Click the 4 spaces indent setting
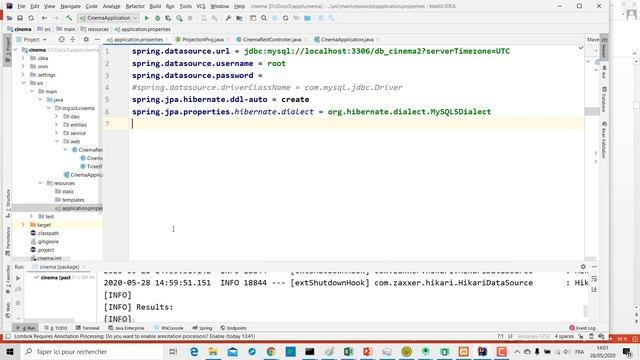The width and height of the screenshot is (640, 360). (564, 336)
